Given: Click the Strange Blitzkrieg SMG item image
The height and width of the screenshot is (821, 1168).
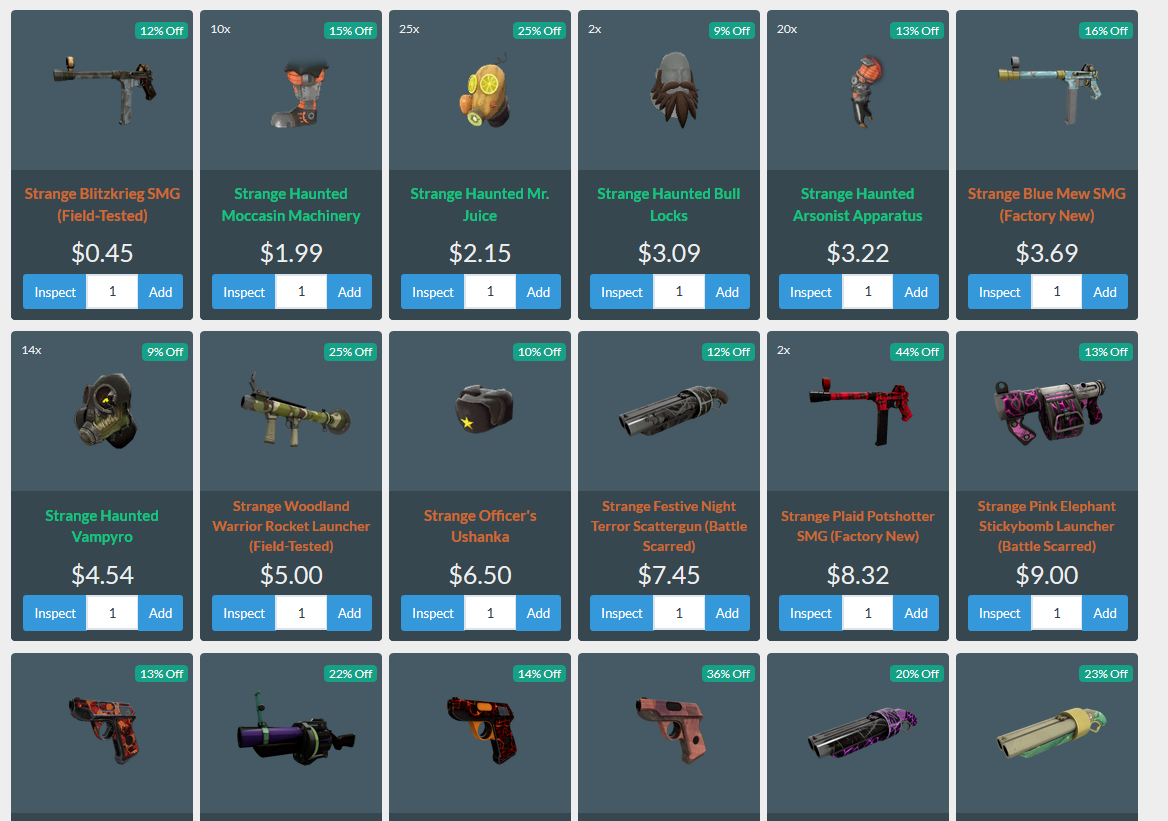Looking at the screenshot, I should pos(104,89).
